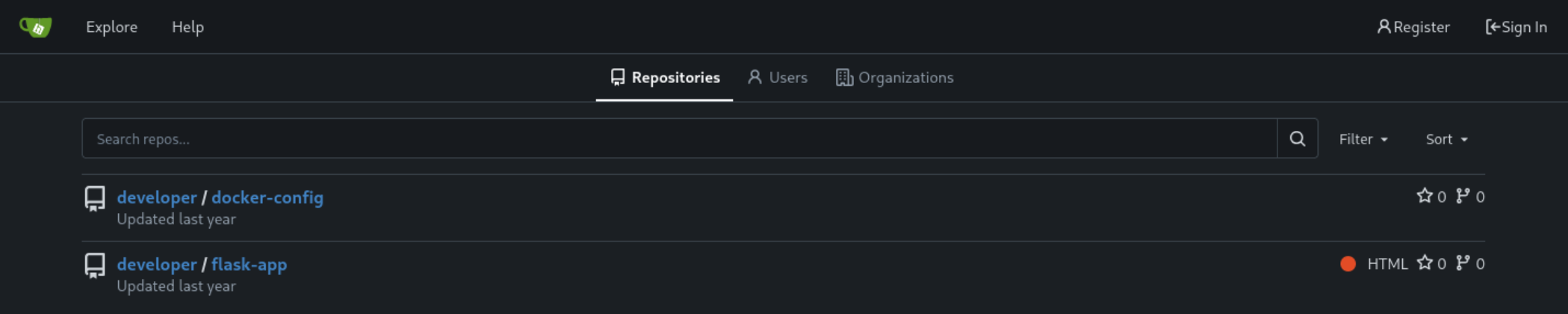The height and width of the screenshot is (314, 1568).
Task: Select the Repositories tab
Action: tap(665, 78)
